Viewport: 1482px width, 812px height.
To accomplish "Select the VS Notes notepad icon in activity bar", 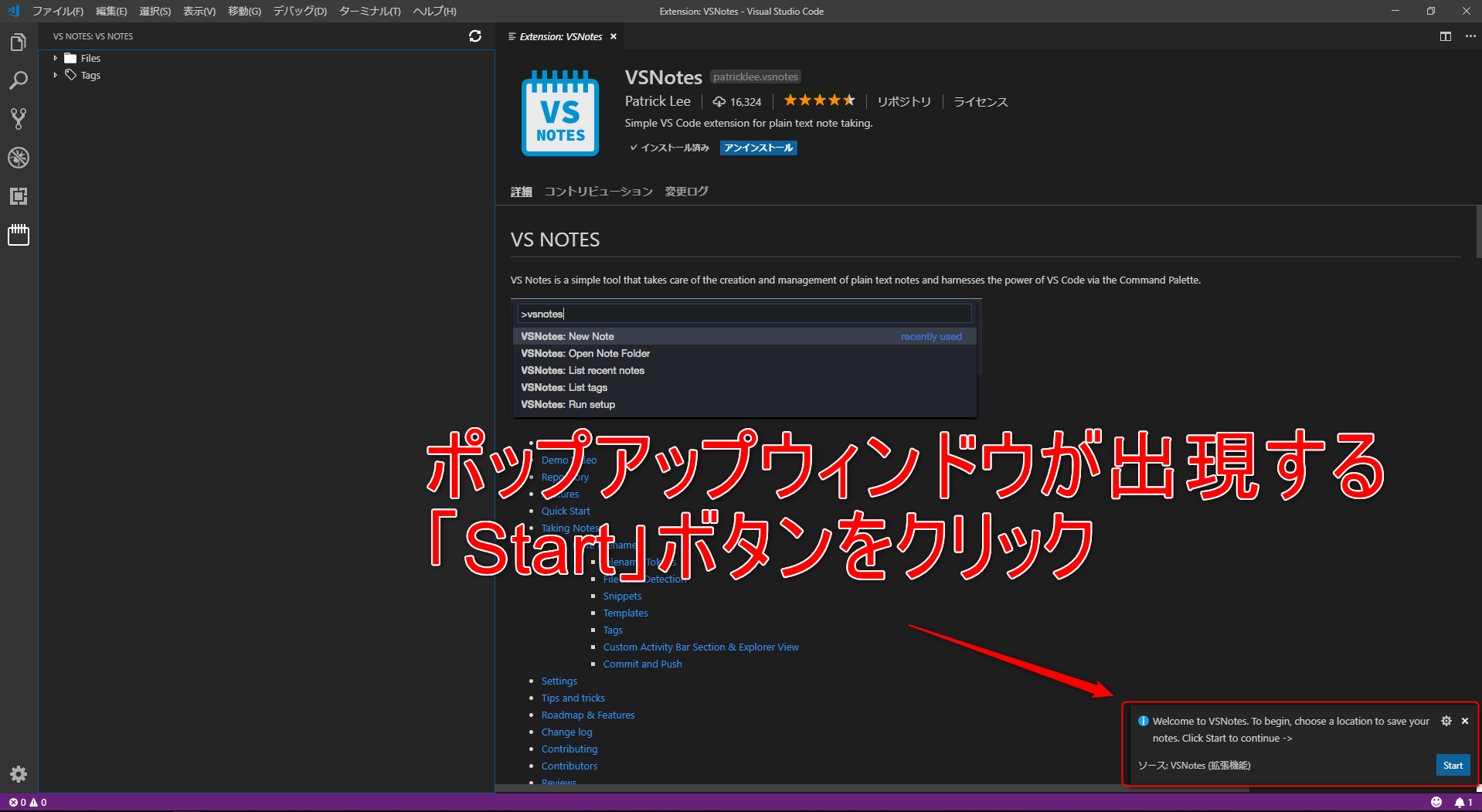I will click(x=19, y=235).
